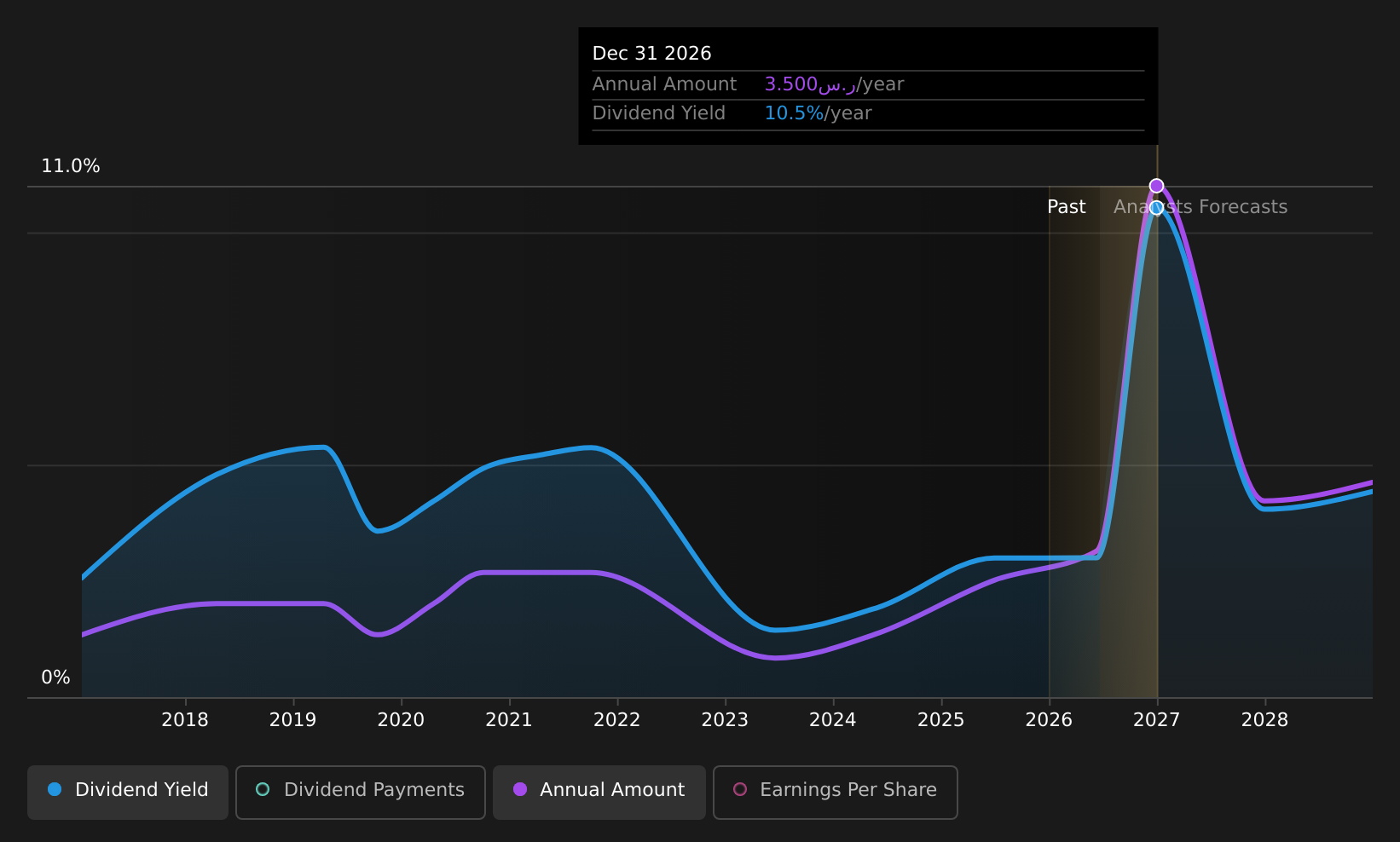Enable the Earnings Per Share series
1400x842 pixels.
836,793
